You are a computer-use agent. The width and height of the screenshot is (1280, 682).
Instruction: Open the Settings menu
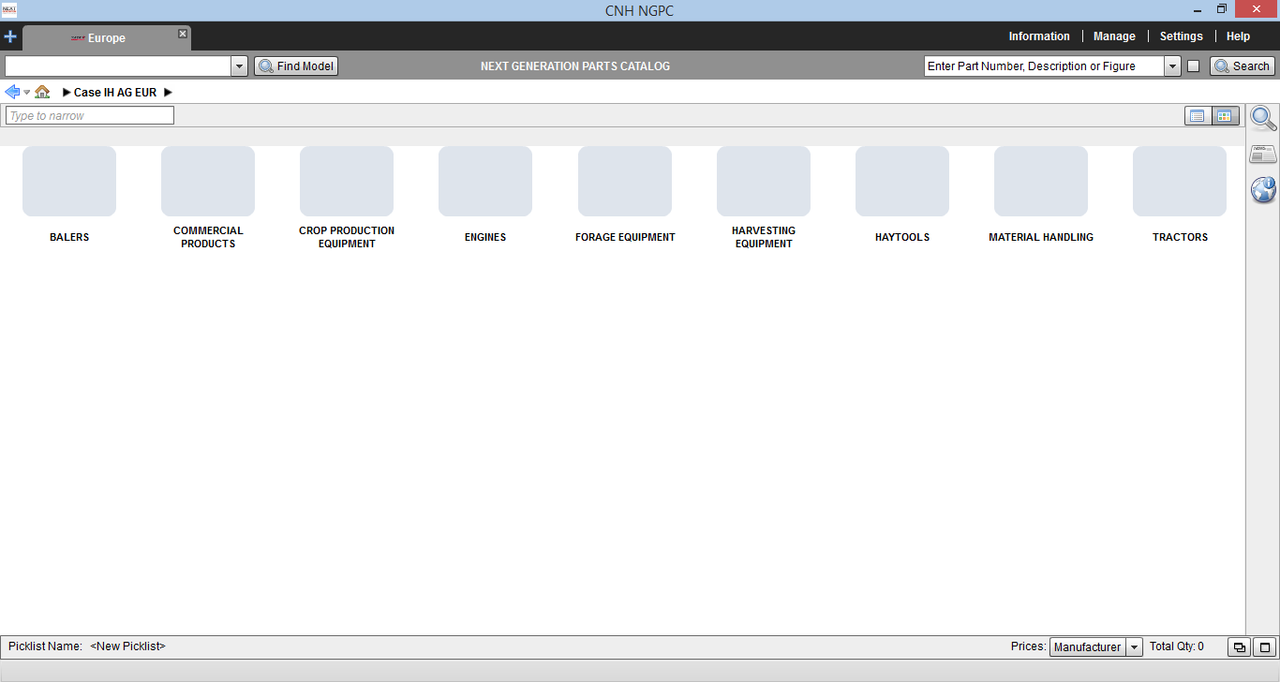pos(1181,36)
